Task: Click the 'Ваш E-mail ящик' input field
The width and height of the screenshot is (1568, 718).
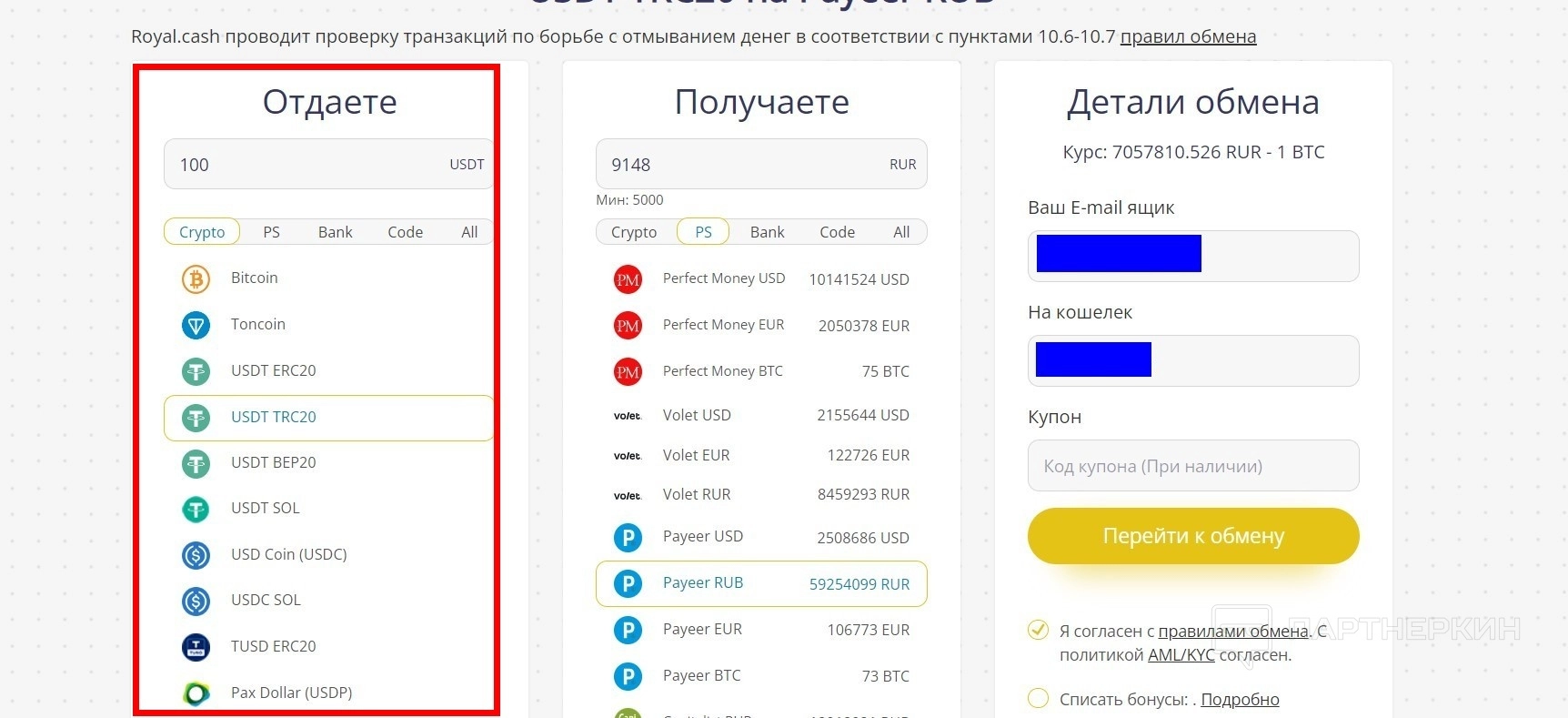Action: point(1193,256)
